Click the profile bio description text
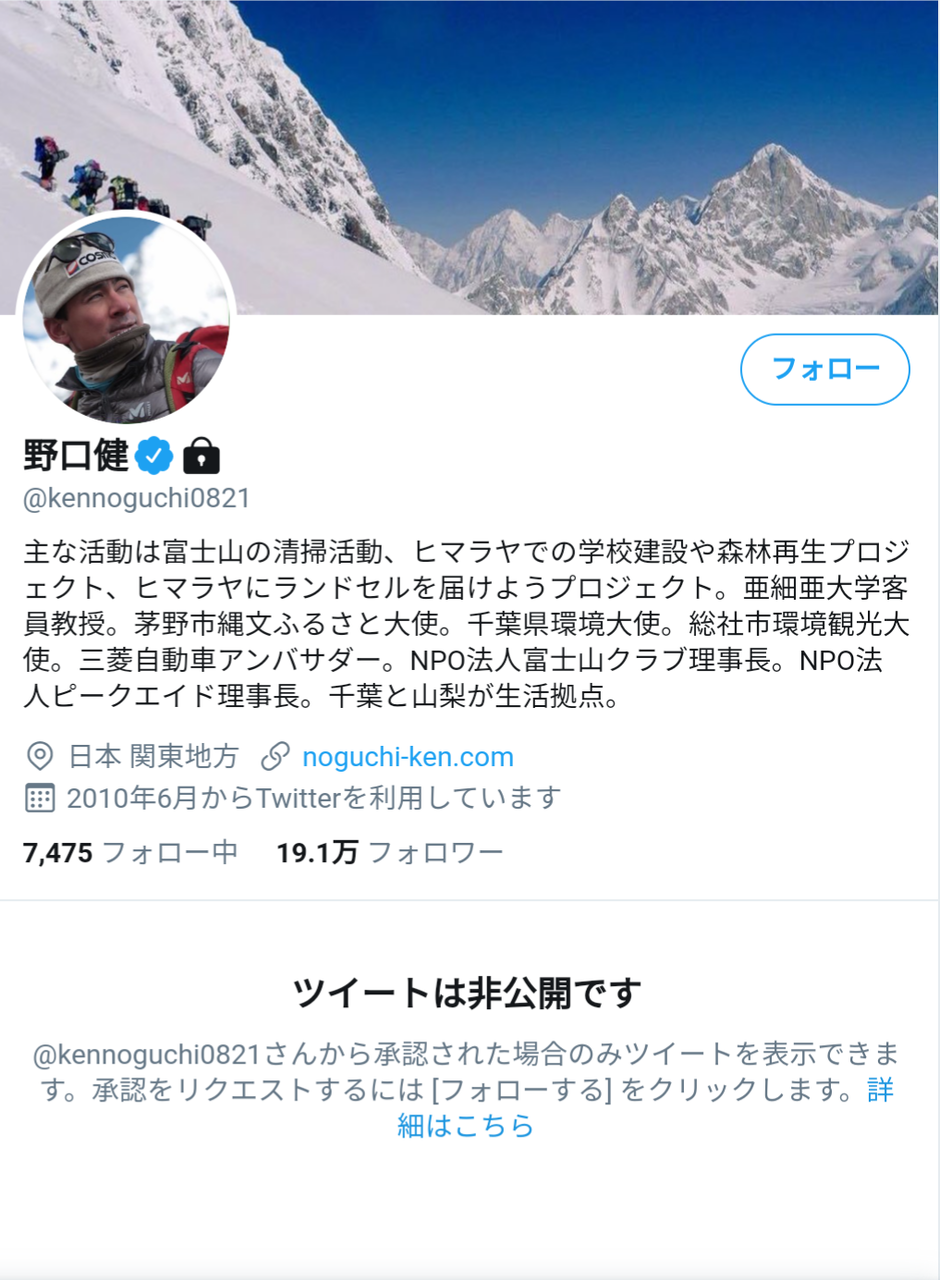 point(466,624)
